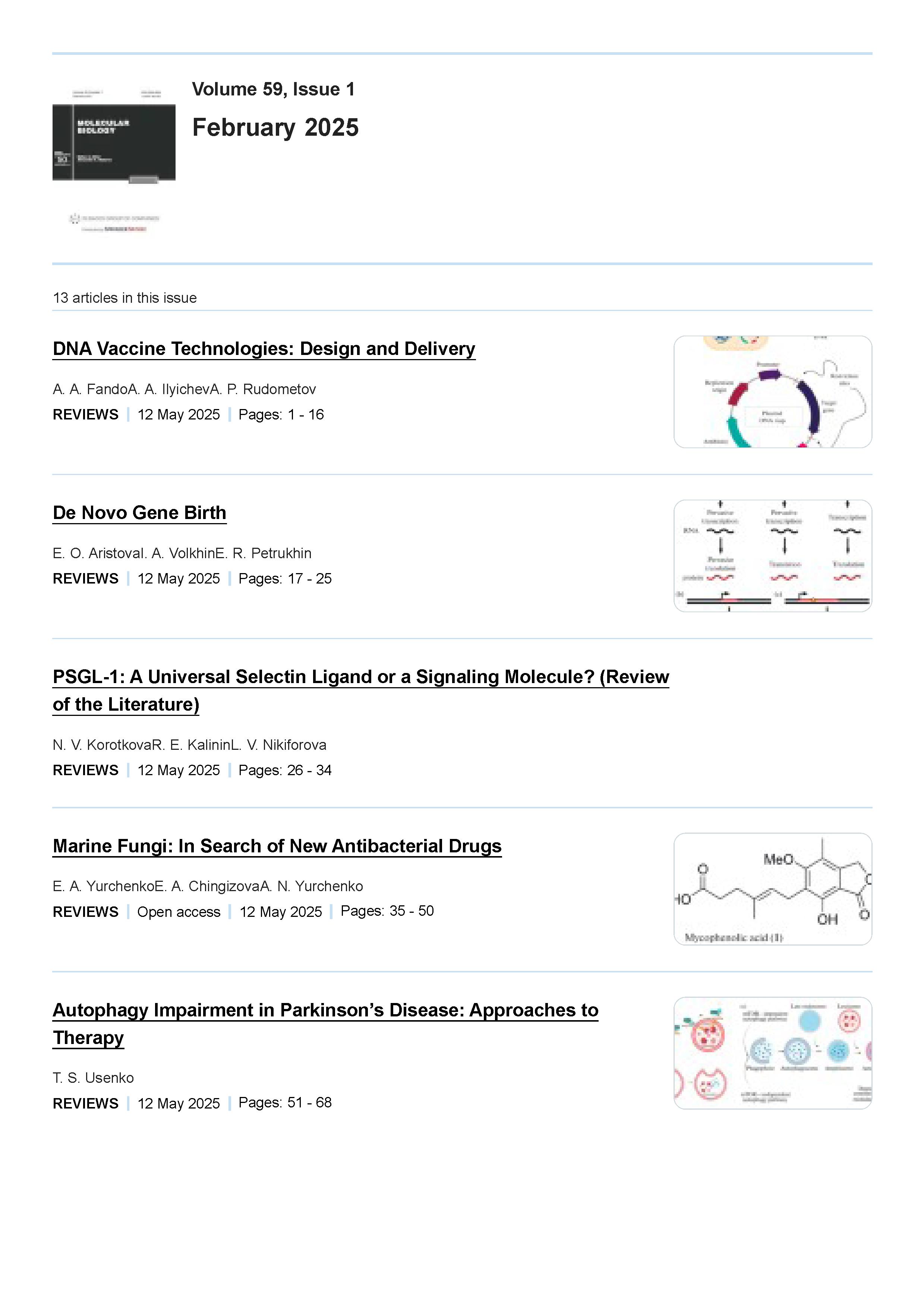Viewport: 924px width, 1308px height.
Task: Click the Open access label
Action: [179, 912]
